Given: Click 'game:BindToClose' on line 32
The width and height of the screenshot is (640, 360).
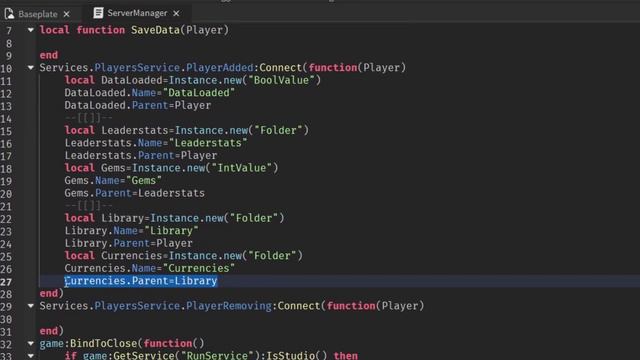Looking at the screenshot, I should (x=88, y=343).
